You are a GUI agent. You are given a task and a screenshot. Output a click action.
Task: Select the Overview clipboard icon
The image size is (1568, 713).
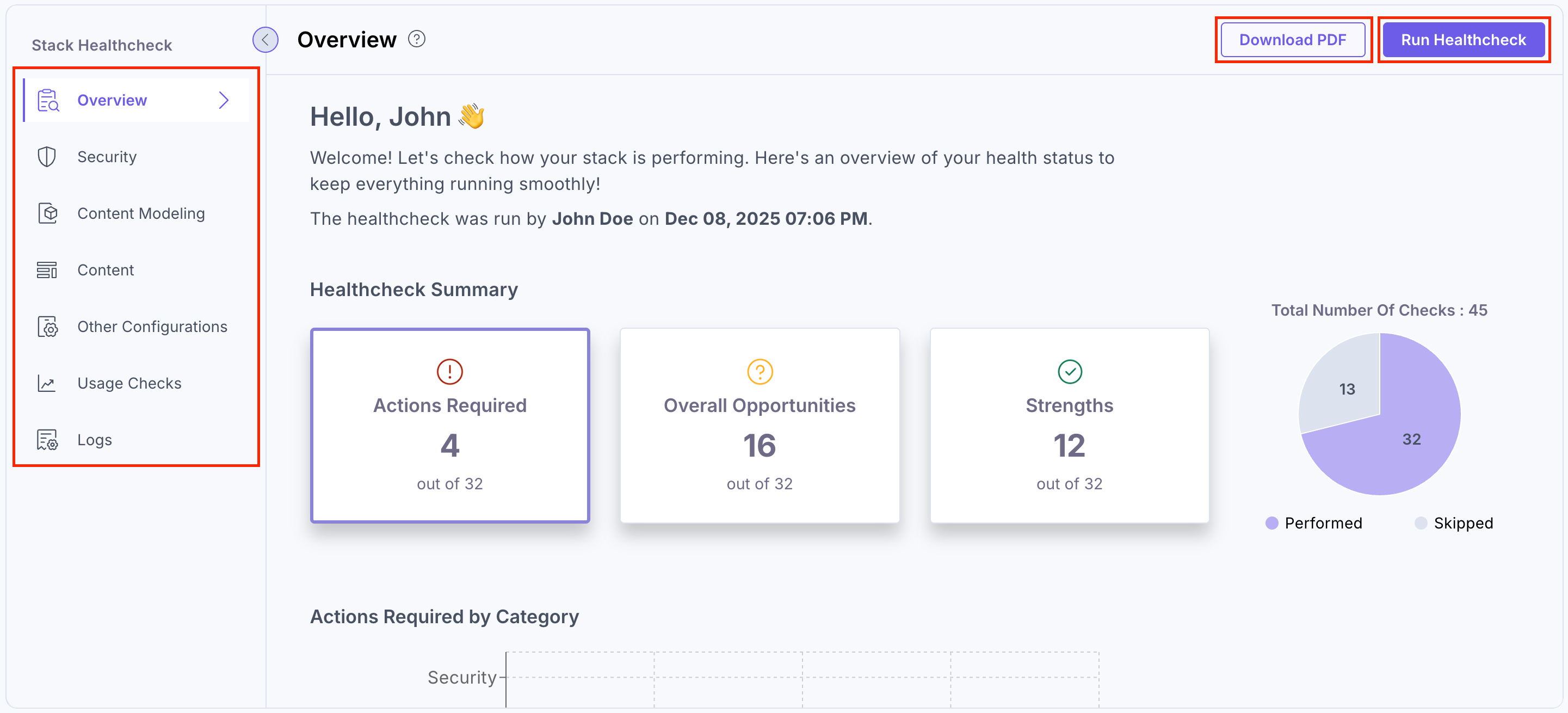47,99
